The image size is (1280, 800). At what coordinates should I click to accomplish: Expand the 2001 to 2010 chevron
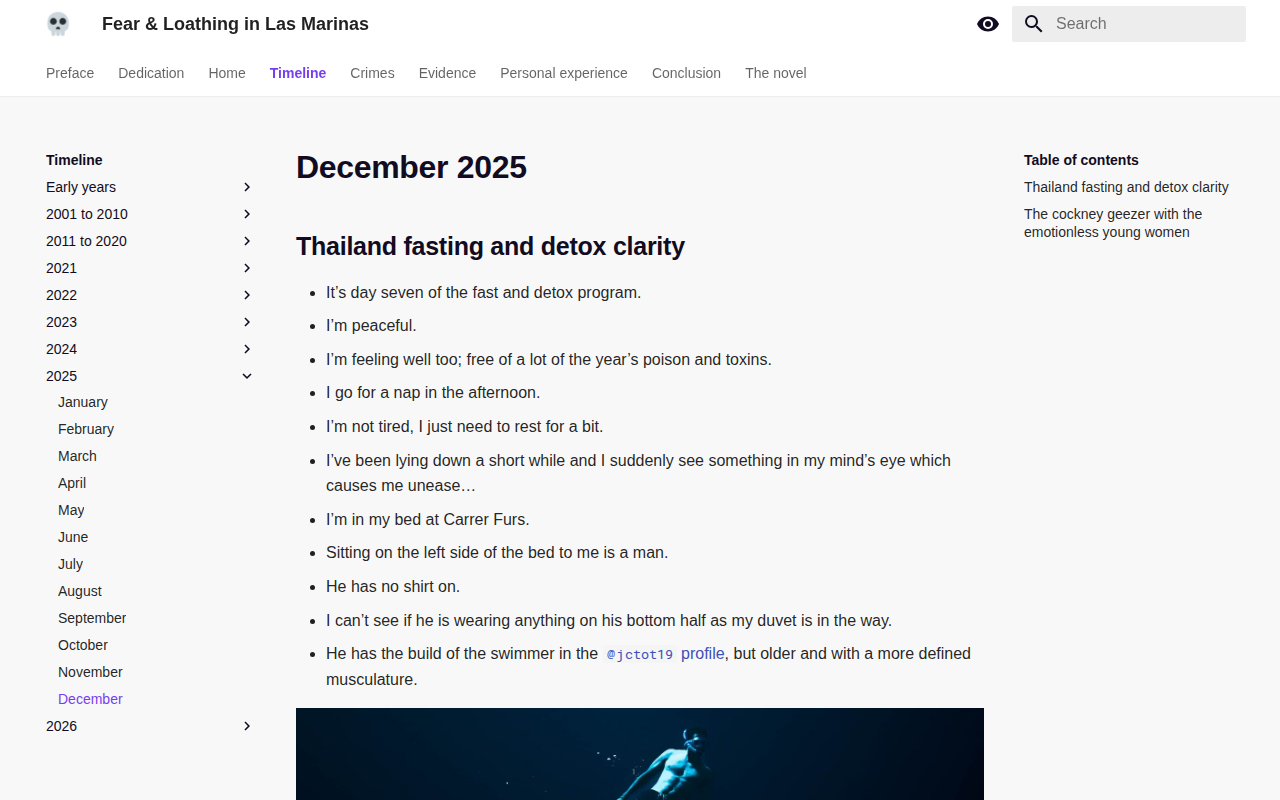(247, 214)
